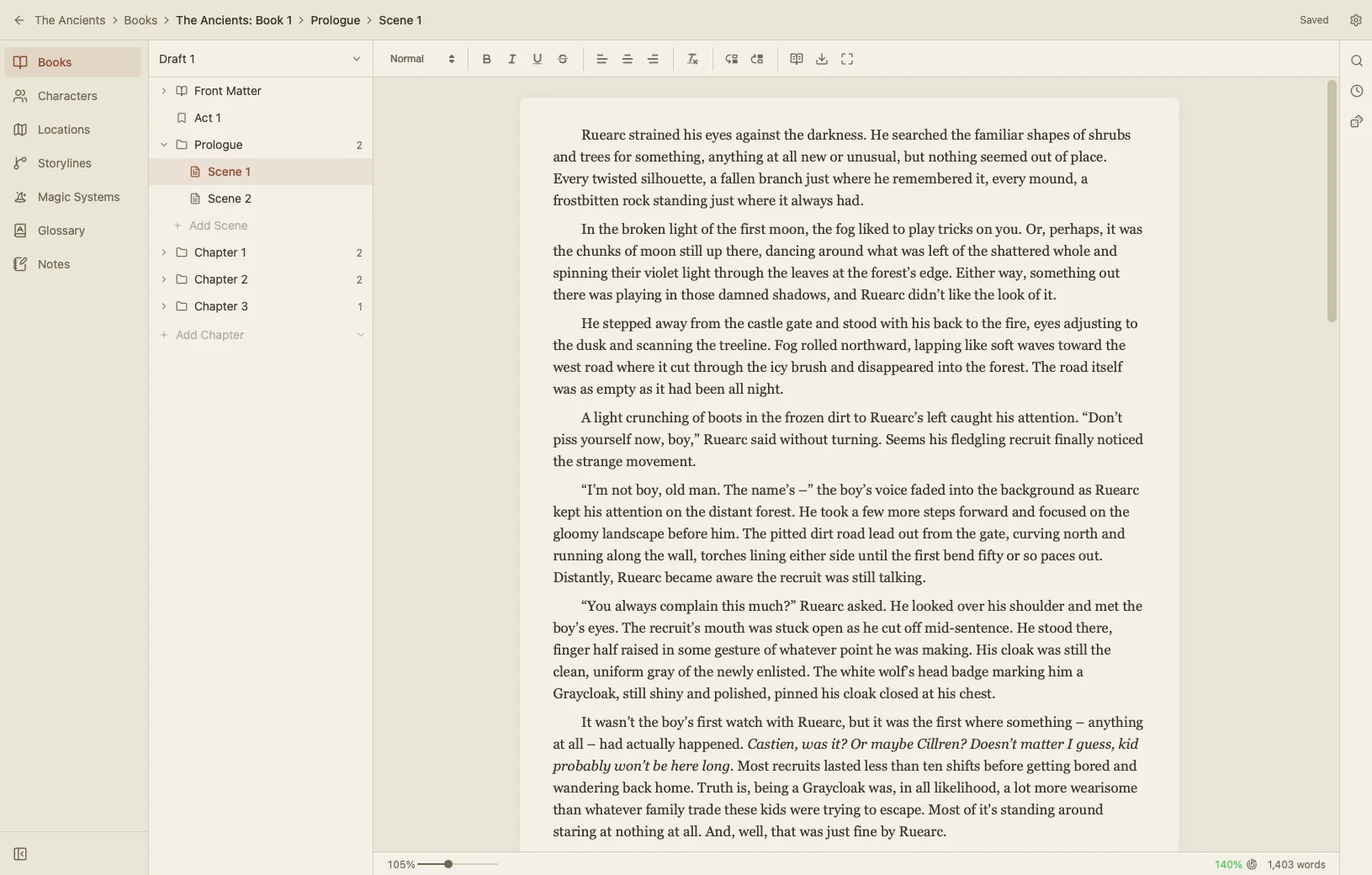
Task: Expand Chapter 2
Action: click(164, 279)
